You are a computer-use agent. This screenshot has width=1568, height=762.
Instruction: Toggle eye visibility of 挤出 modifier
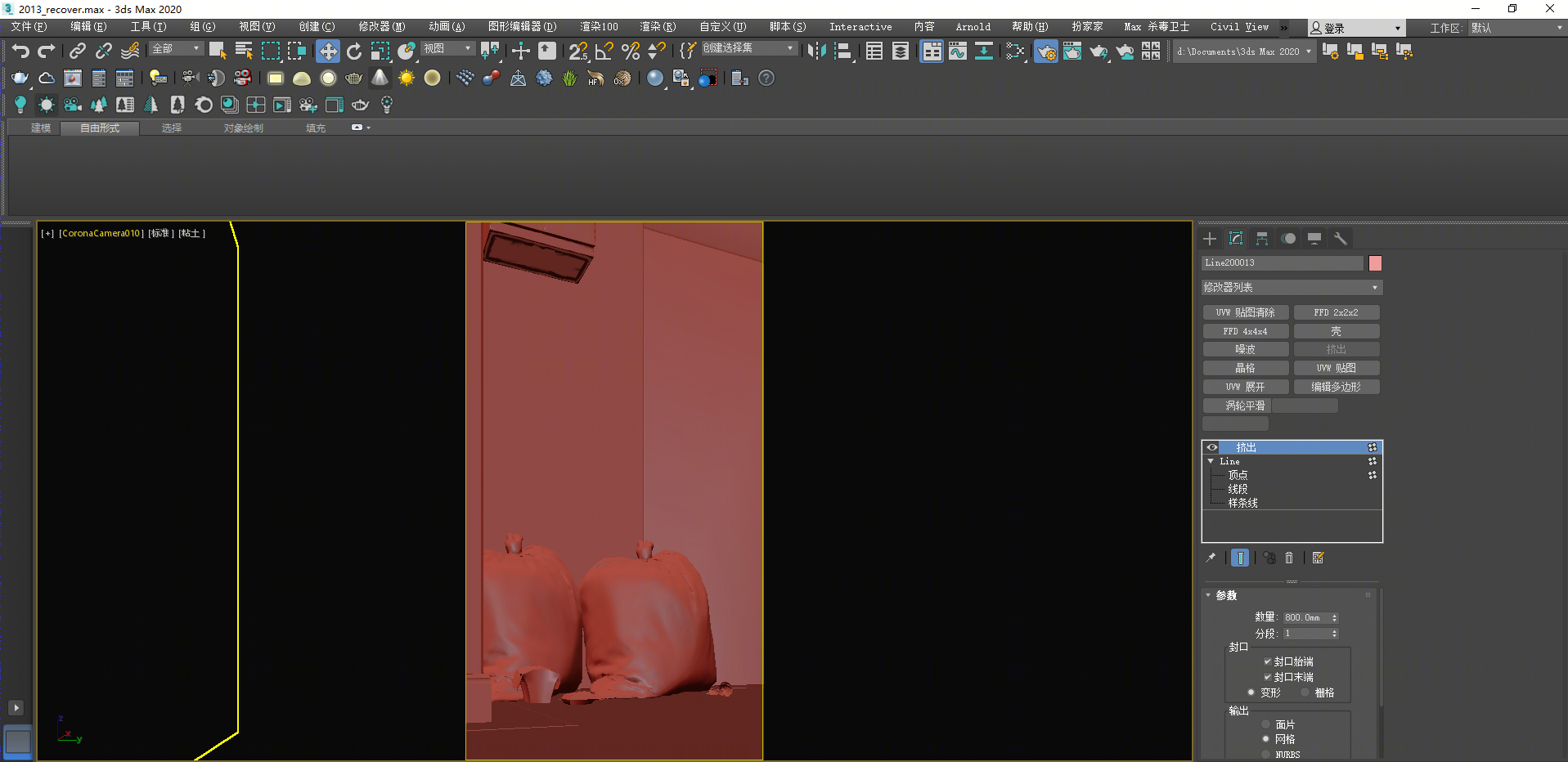[1211, 447]
